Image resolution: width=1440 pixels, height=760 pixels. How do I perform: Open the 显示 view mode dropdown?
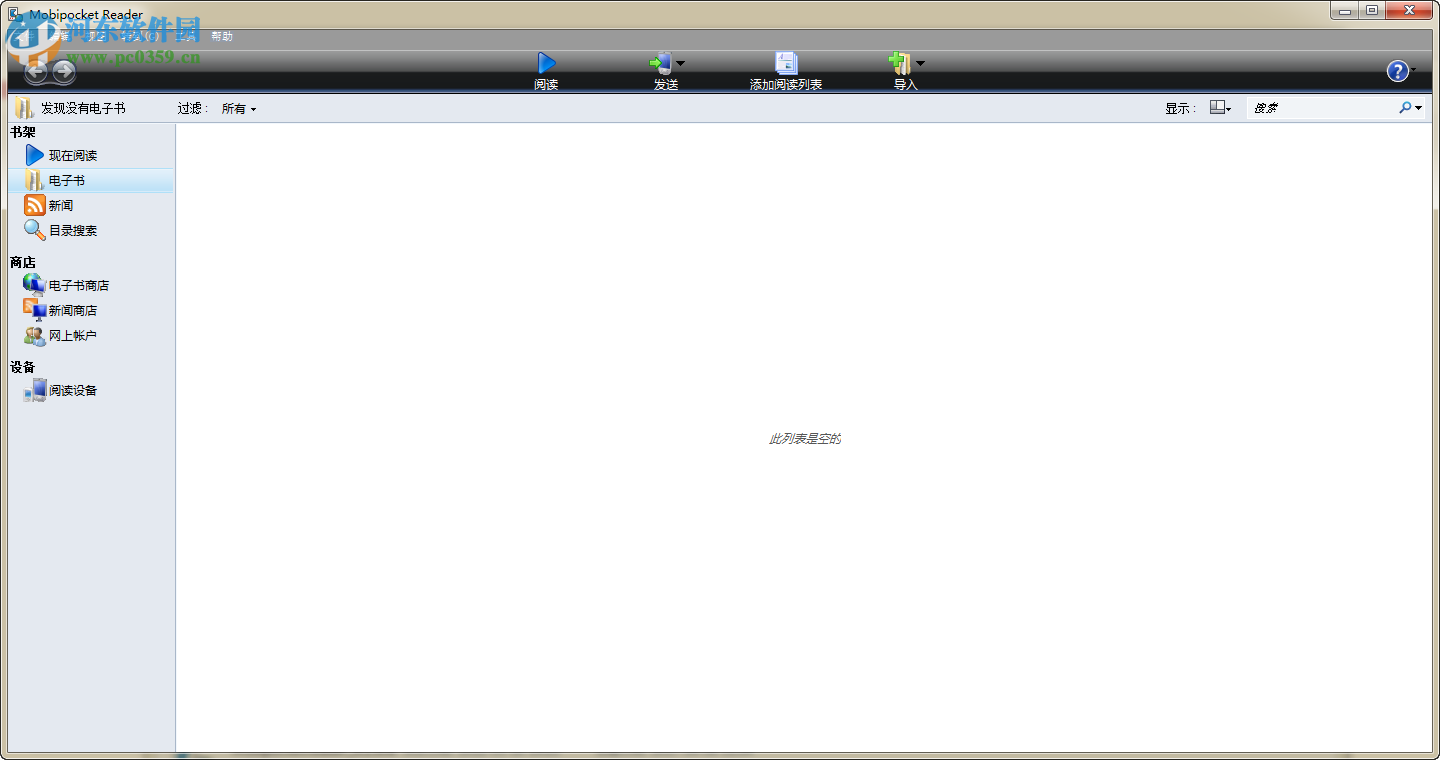(1220, 108)
